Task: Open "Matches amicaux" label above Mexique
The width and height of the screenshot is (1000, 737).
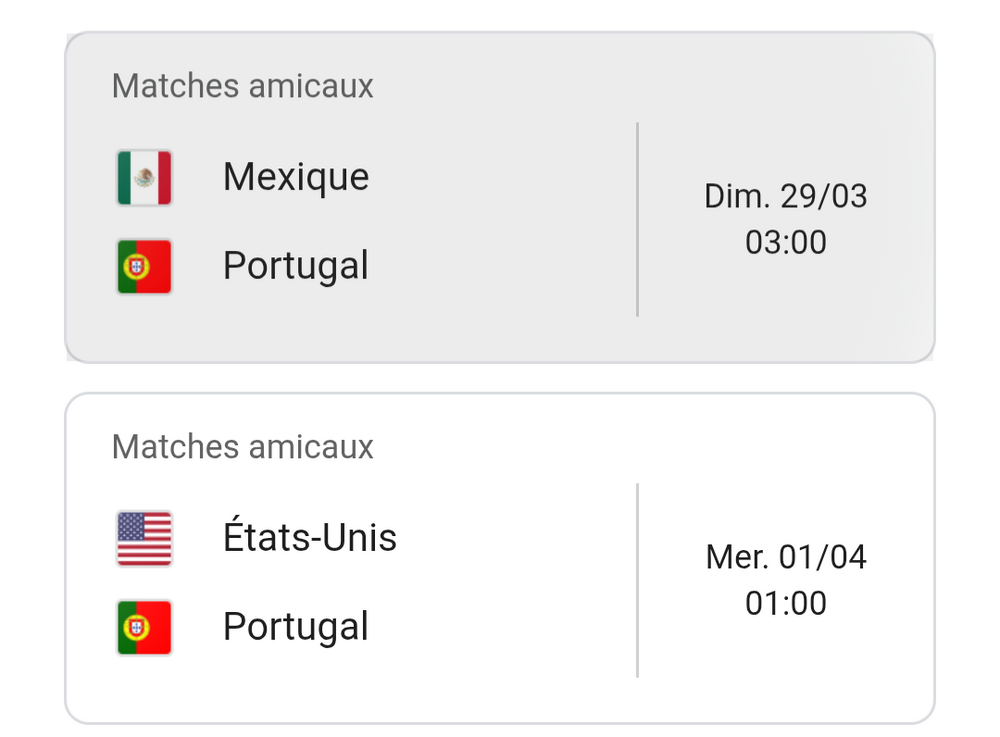Action: [x=243, y=86]
